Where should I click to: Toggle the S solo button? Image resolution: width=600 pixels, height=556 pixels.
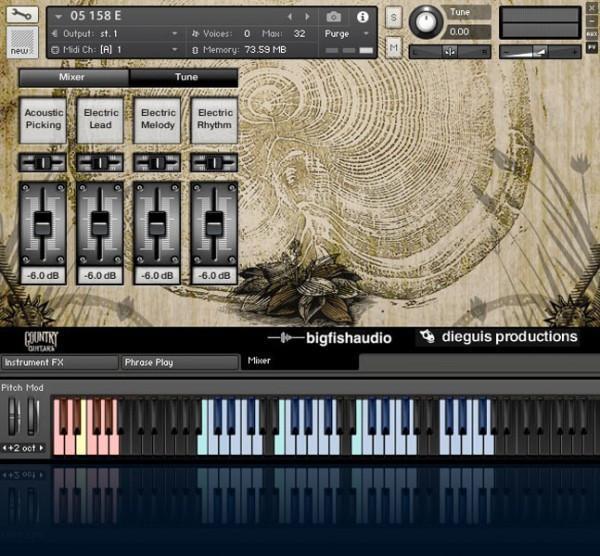pos(393,17)
